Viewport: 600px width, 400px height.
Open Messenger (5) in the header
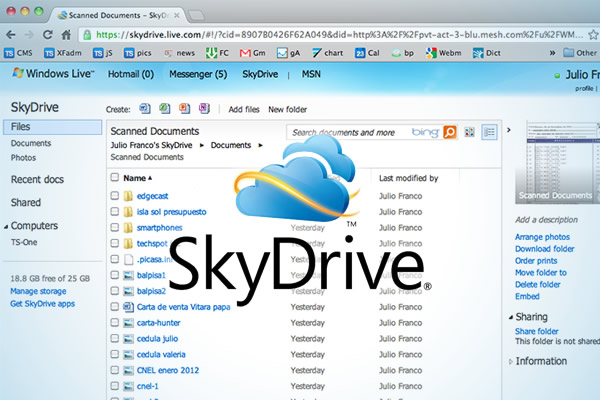(x=198, y=74)
